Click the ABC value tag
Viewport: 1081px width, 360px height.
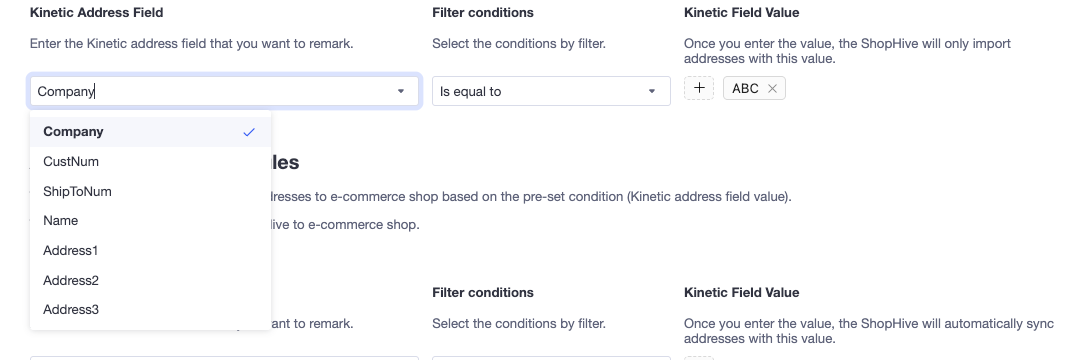(x=745, y=88)
